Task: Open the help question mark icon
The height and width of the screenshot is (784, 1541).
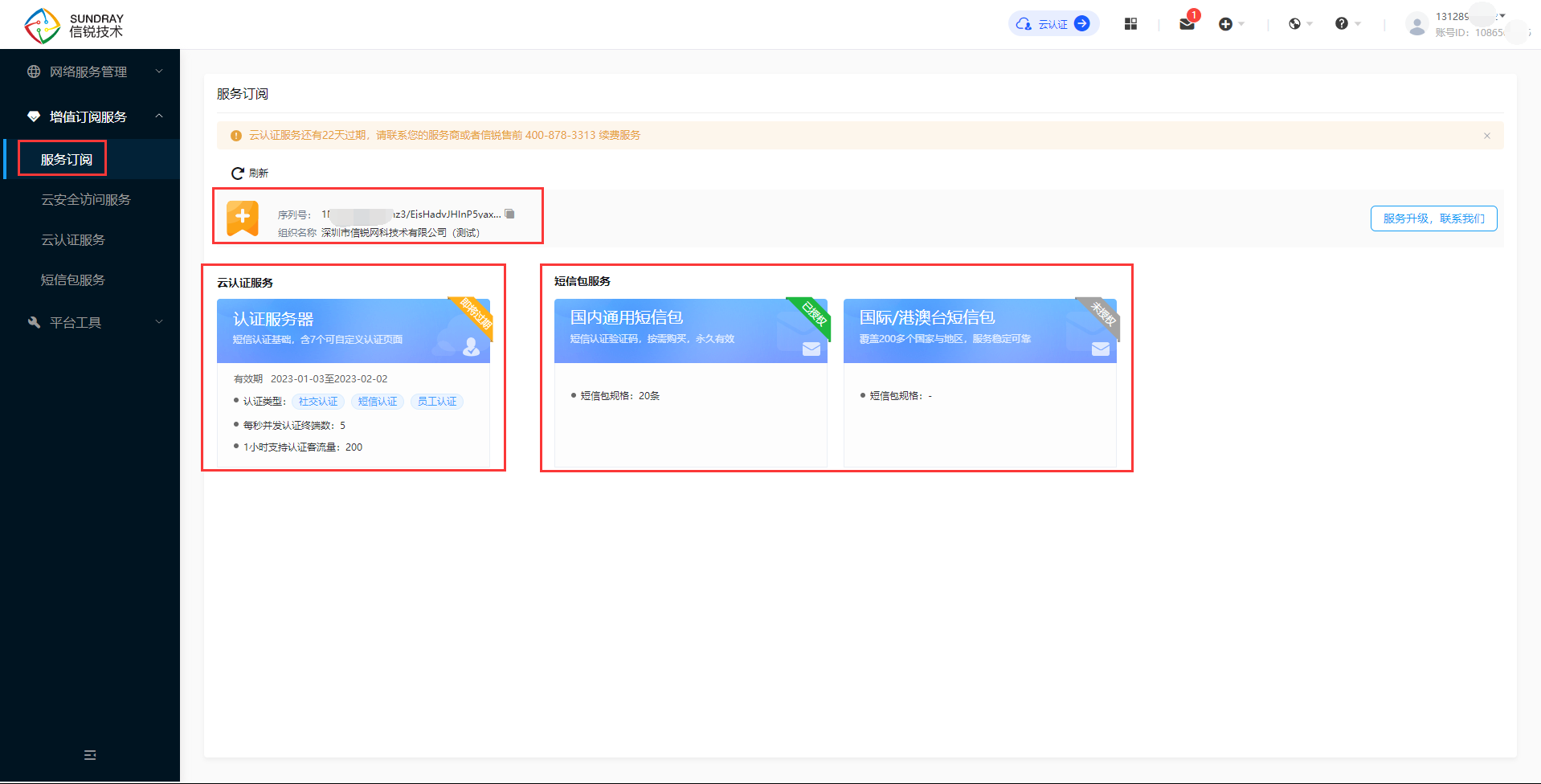Action: pos(1342,24)
